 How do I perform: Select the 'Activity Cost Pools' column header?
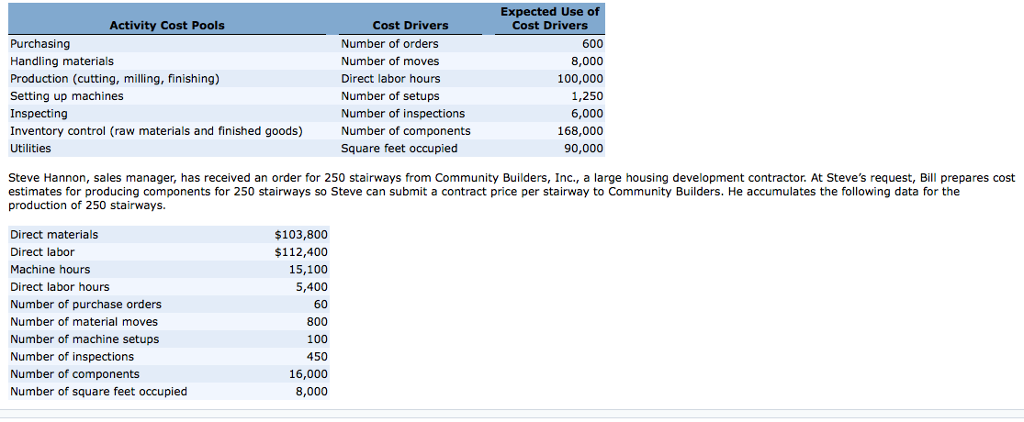167,25
